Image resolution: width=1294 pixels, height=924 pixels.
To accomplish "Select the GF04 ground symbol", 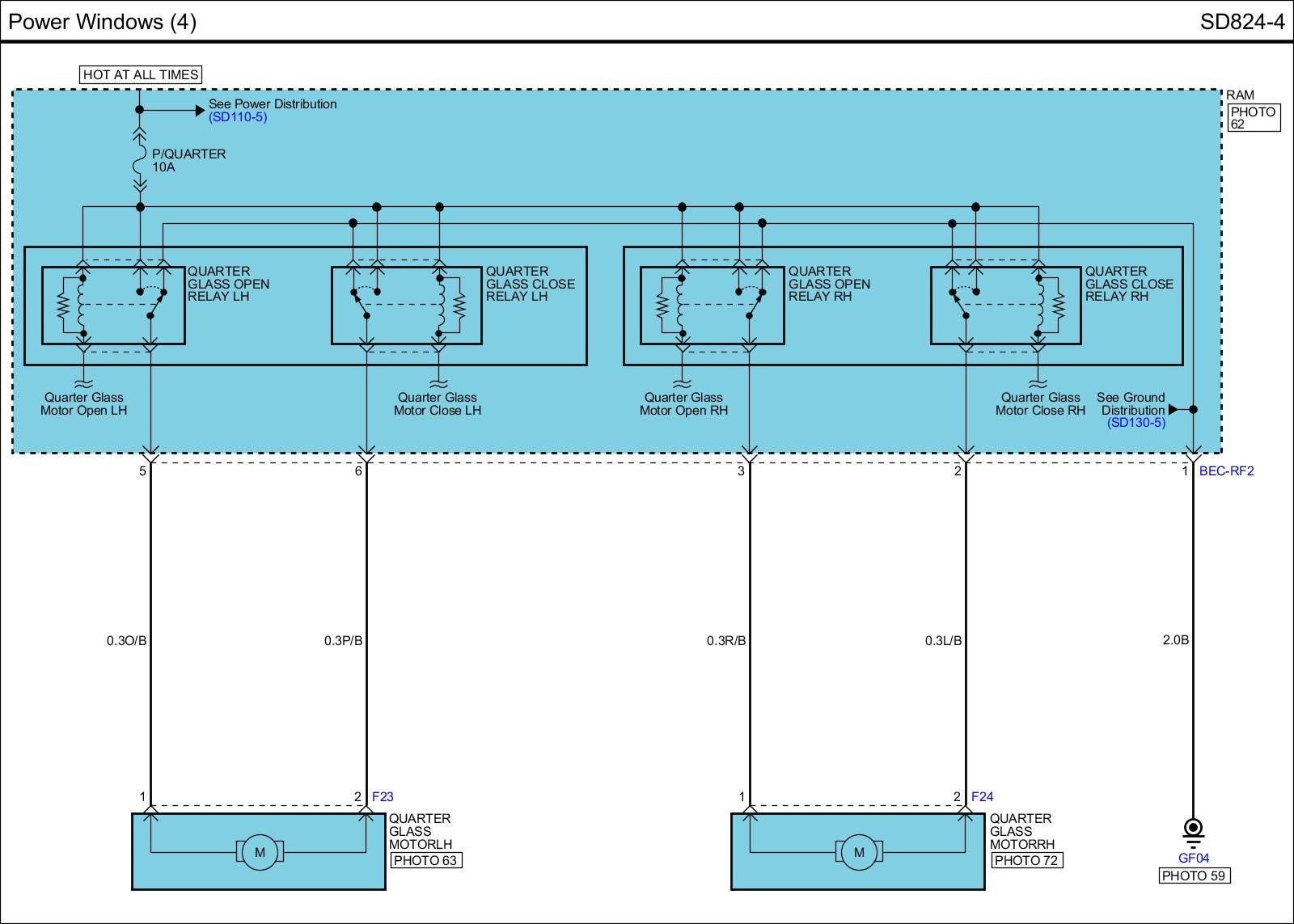I will pos(1193,832).
